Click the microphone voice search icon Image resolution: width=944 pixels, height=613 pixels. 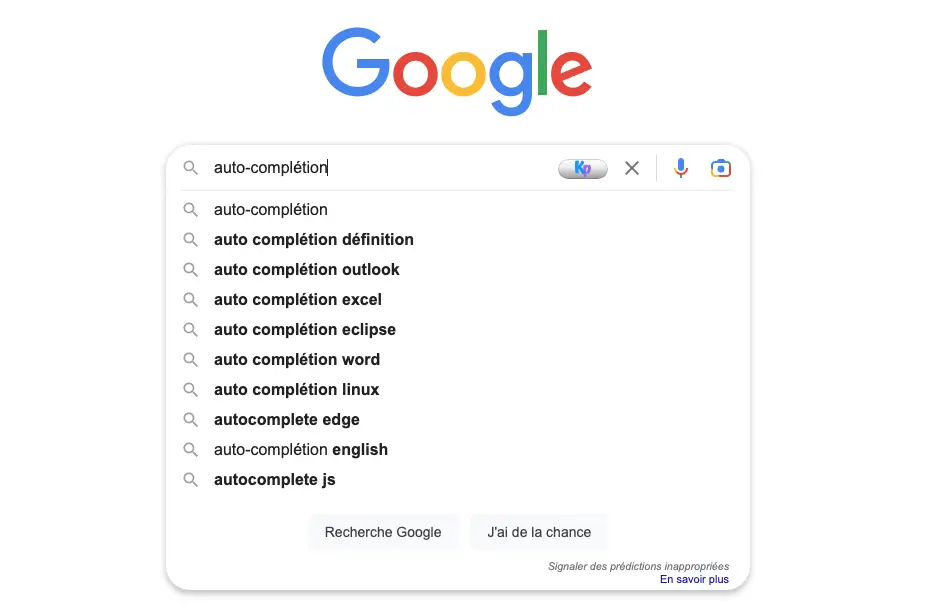click(681, 168)
